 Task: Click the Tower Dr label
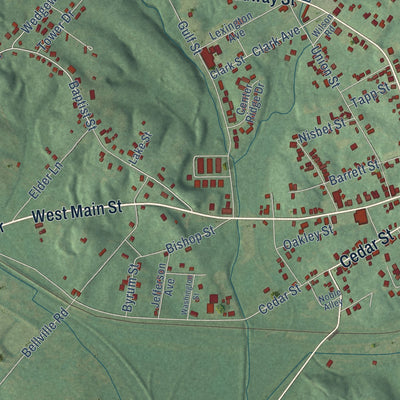tap(55, 32)
